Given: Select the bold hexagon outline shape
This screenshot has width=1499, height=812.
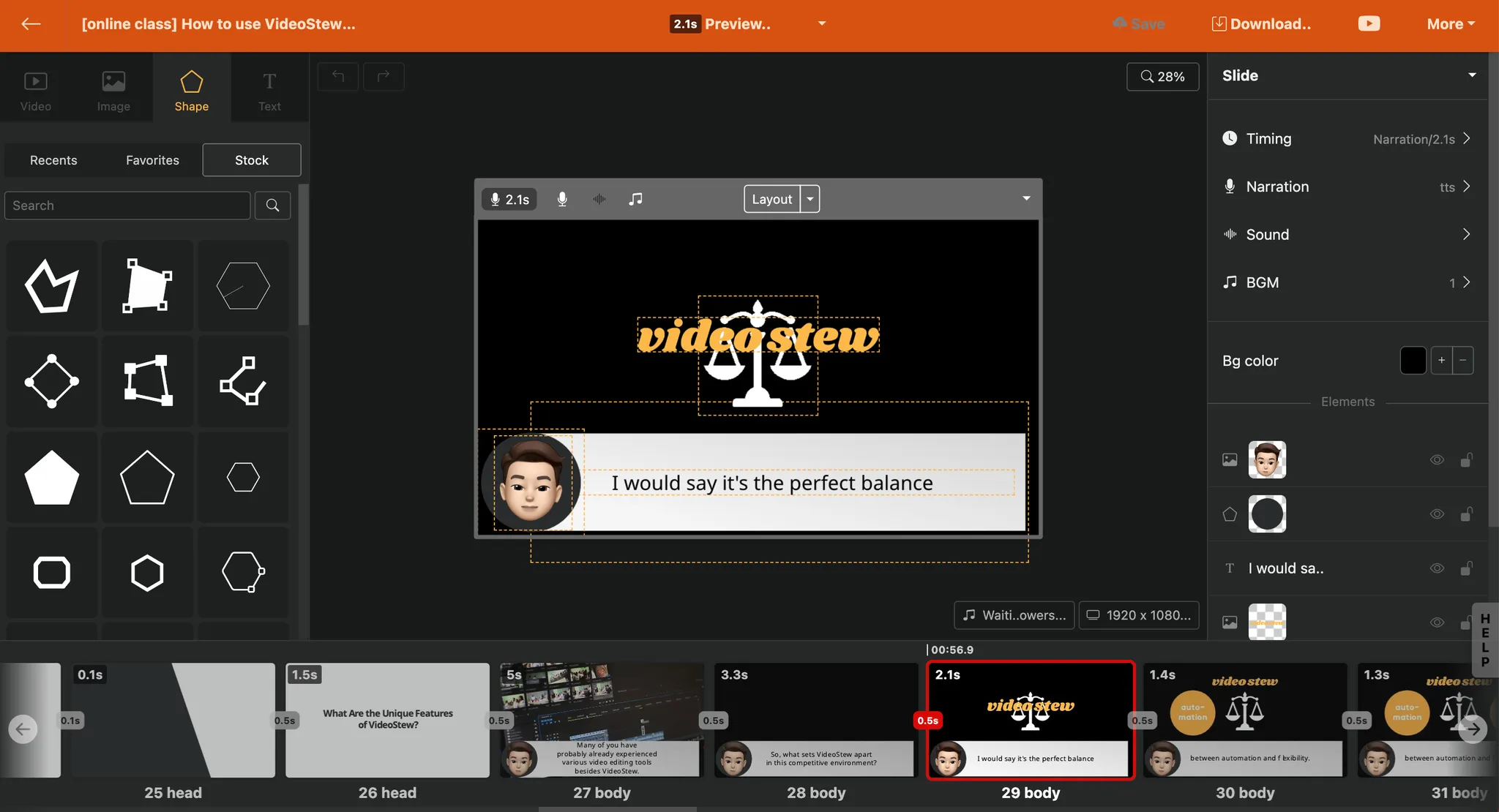Looking at the screenshot, I should pos(147,573).
